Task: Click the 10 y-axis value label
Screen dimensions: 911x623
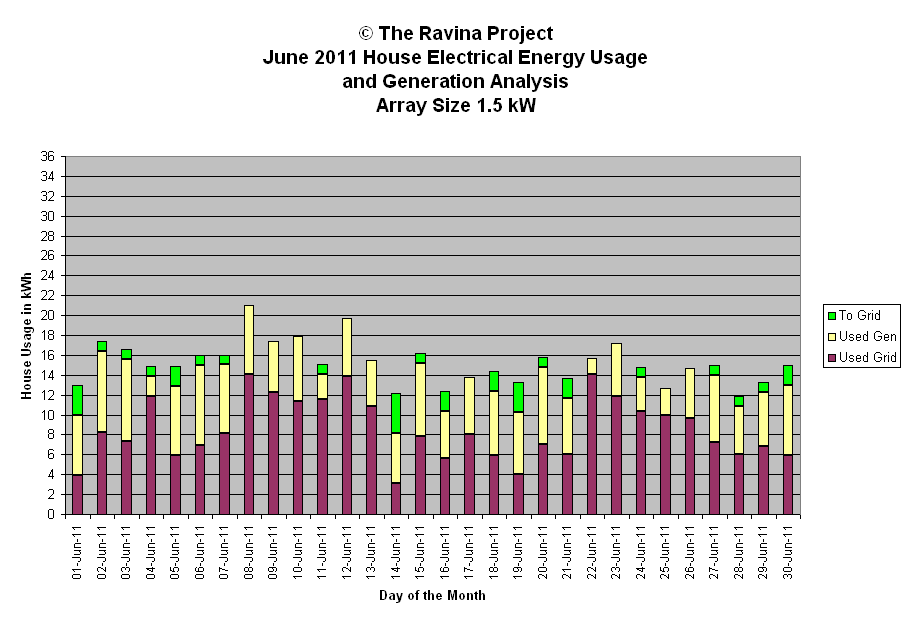Action: [48, 416]
